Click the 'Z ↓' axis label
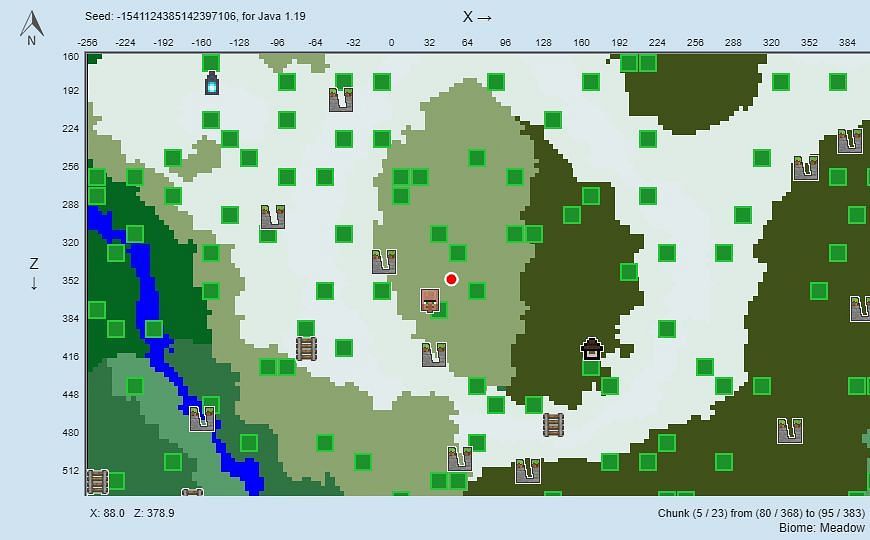This screenshot has height=540, width=870. tap(34, 274)
